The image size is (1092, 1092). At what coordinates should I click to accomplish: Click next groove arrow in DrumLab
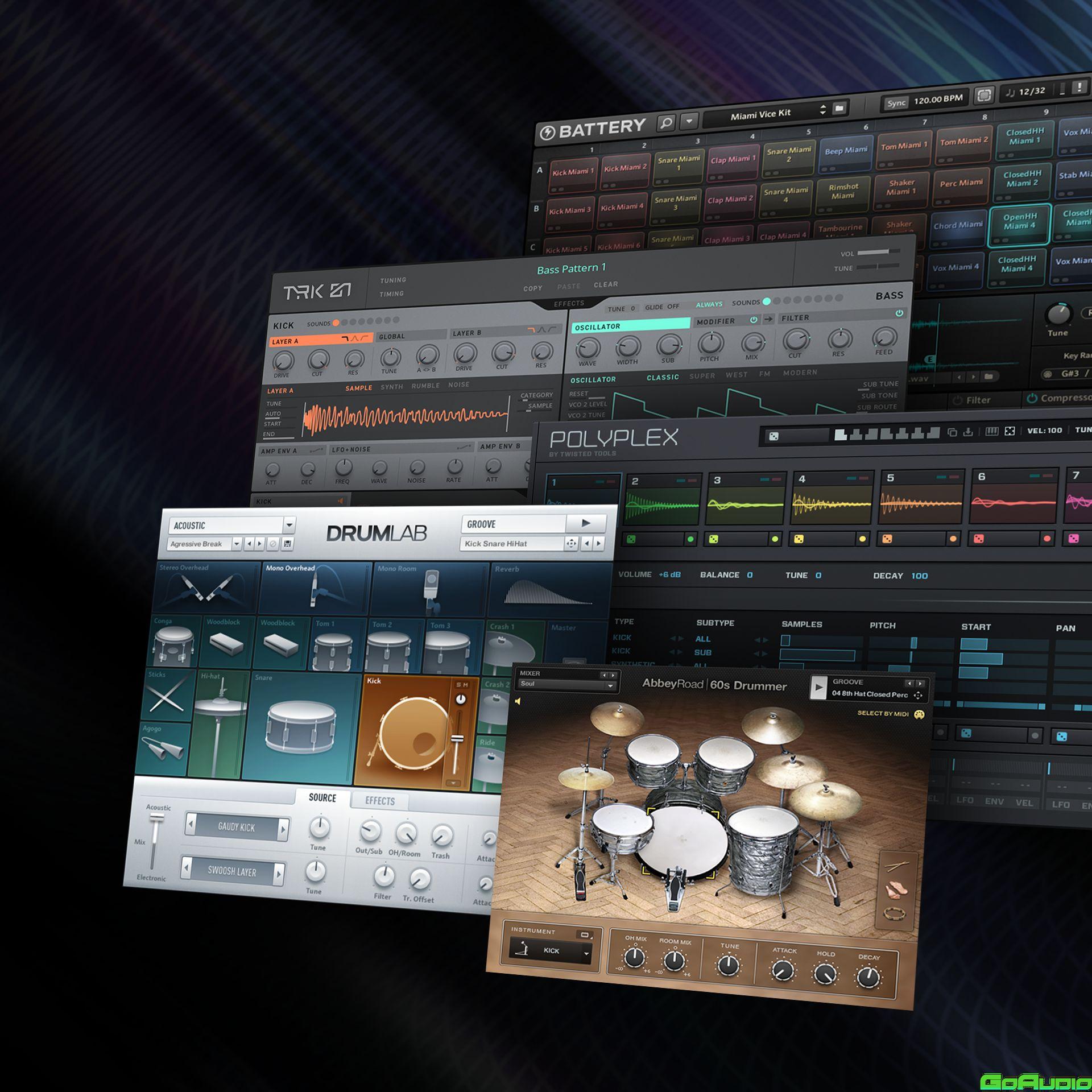click(x=598, y=544)
